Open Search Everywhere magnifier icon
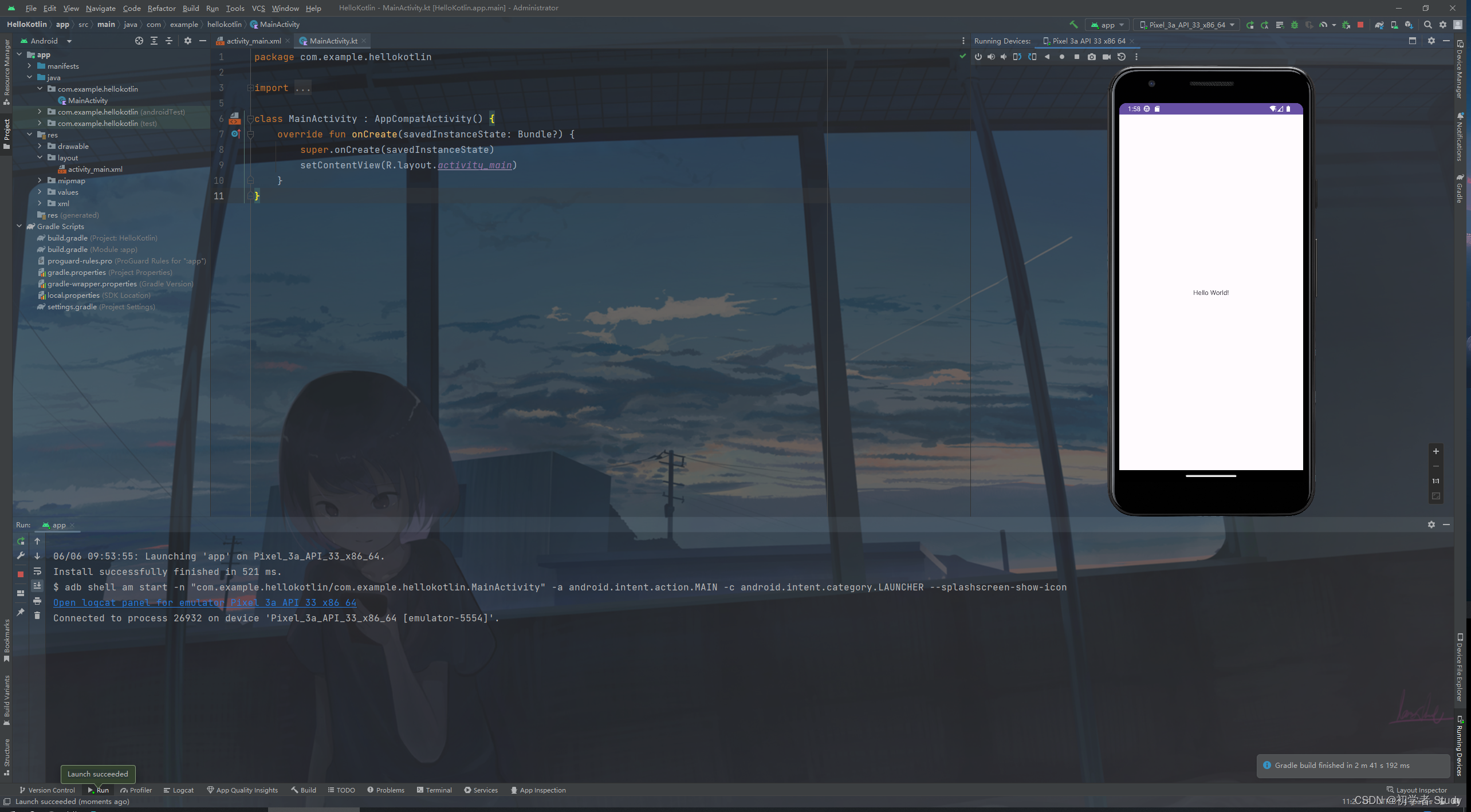The width and height of the screenshot is (1471, 812). (x=1428, y=25)
